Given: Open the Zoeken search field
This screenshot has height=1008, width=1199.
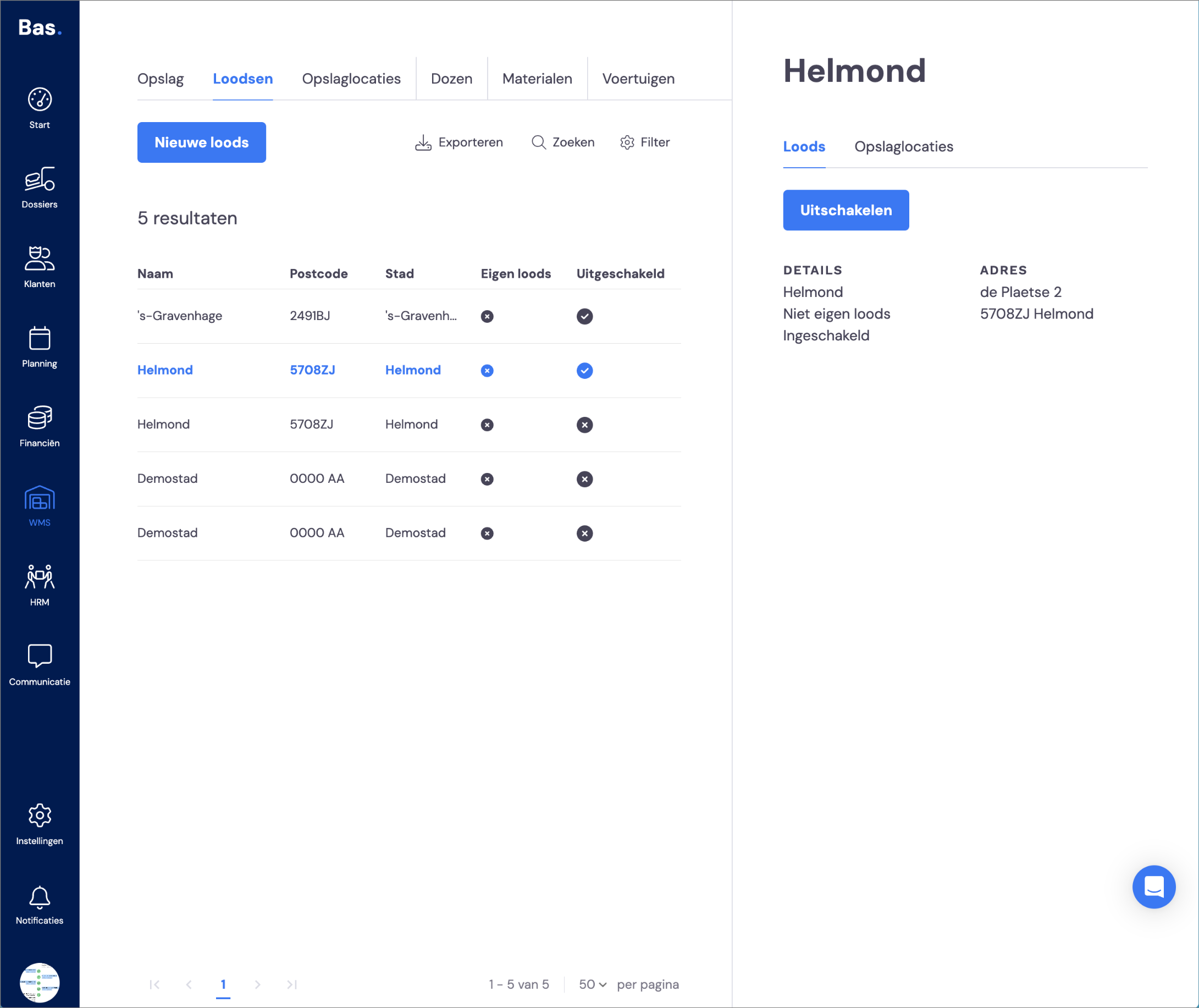Looking at the screenshot, I should tap(562, 142).
